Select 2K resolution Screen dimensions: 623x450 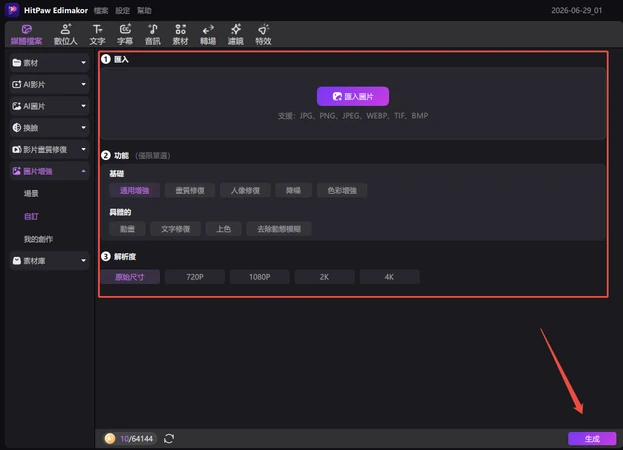point(324,277)
